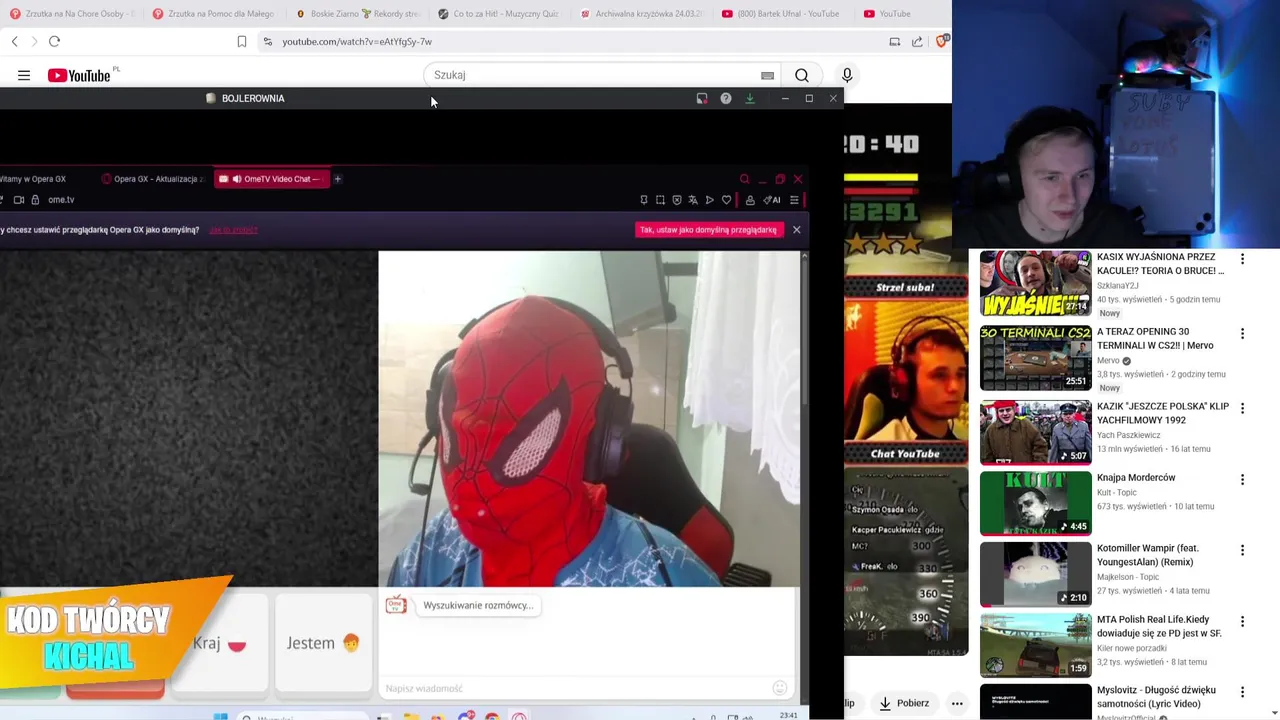This screenshot has height=720, width=1280.
Task: Switch to Co to za Hit Muzyczny Quiz tab
Action: [x=500, y=14]
